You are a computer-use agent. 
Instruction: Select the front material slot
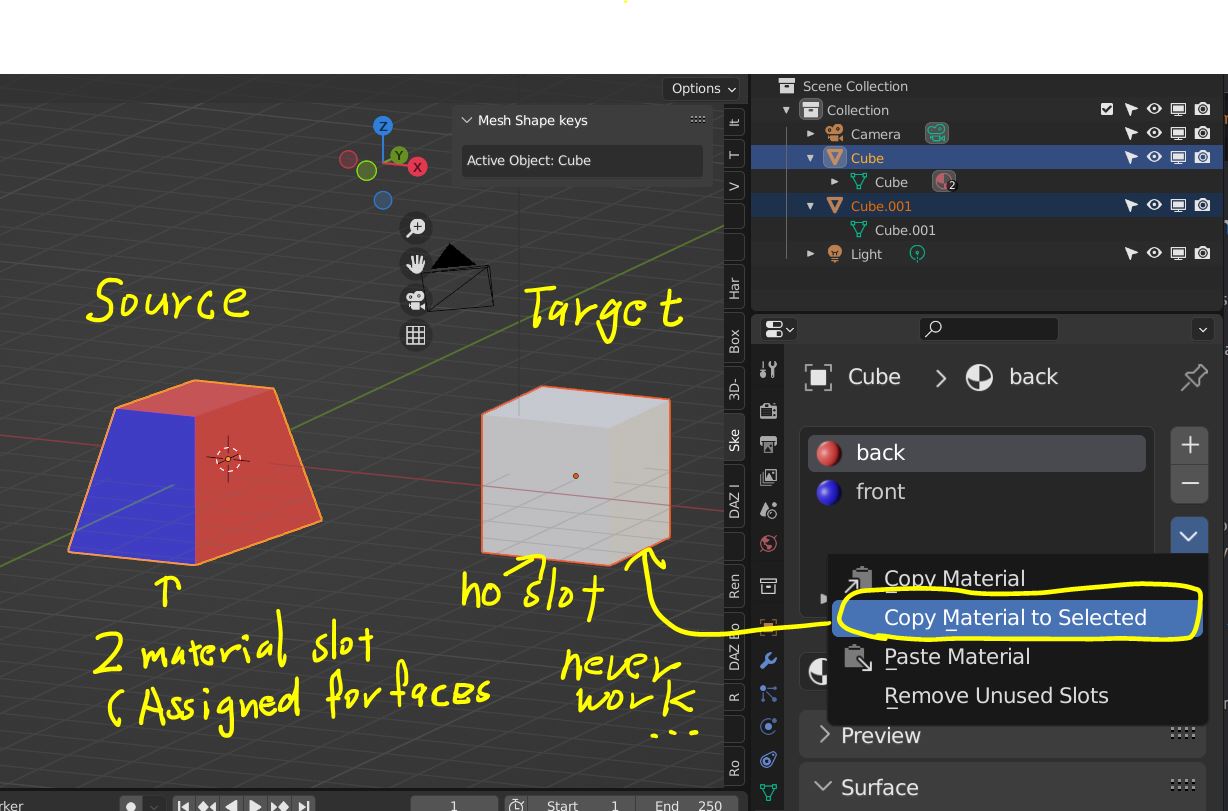click(x=977, y=492)
